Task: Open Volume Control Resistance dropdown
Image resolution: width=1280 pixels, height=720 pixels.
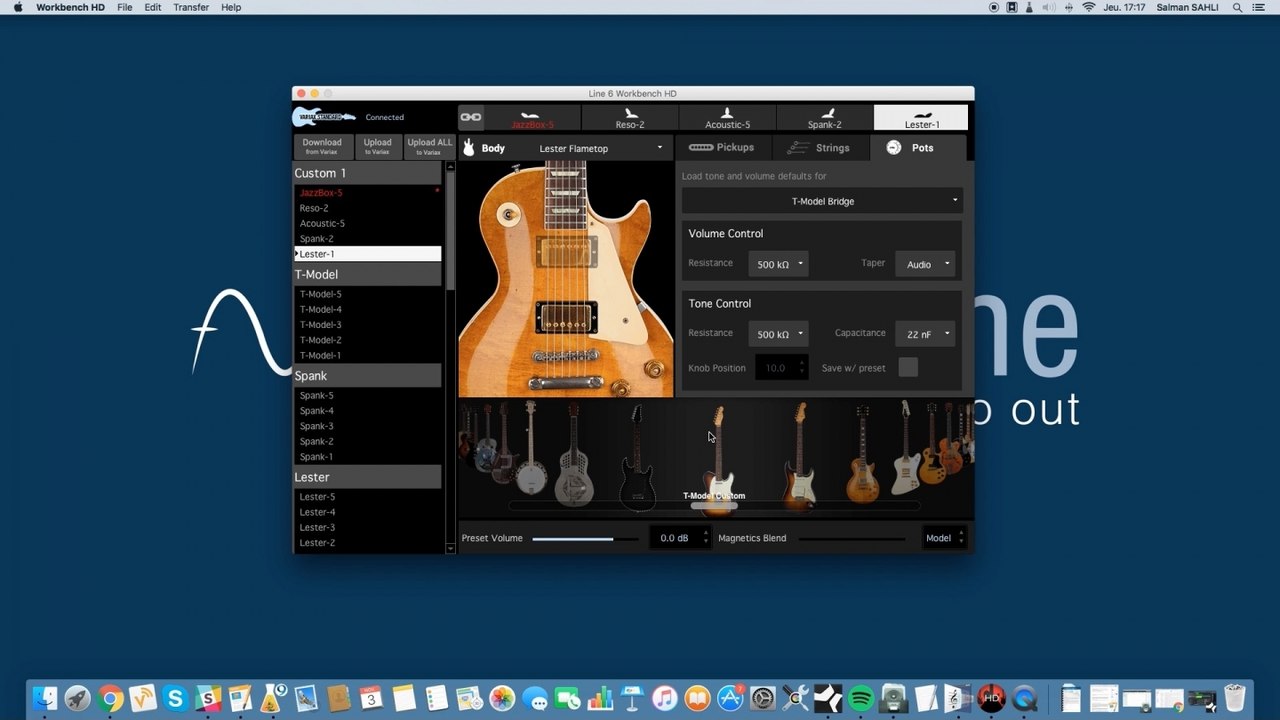Action: 778,264
